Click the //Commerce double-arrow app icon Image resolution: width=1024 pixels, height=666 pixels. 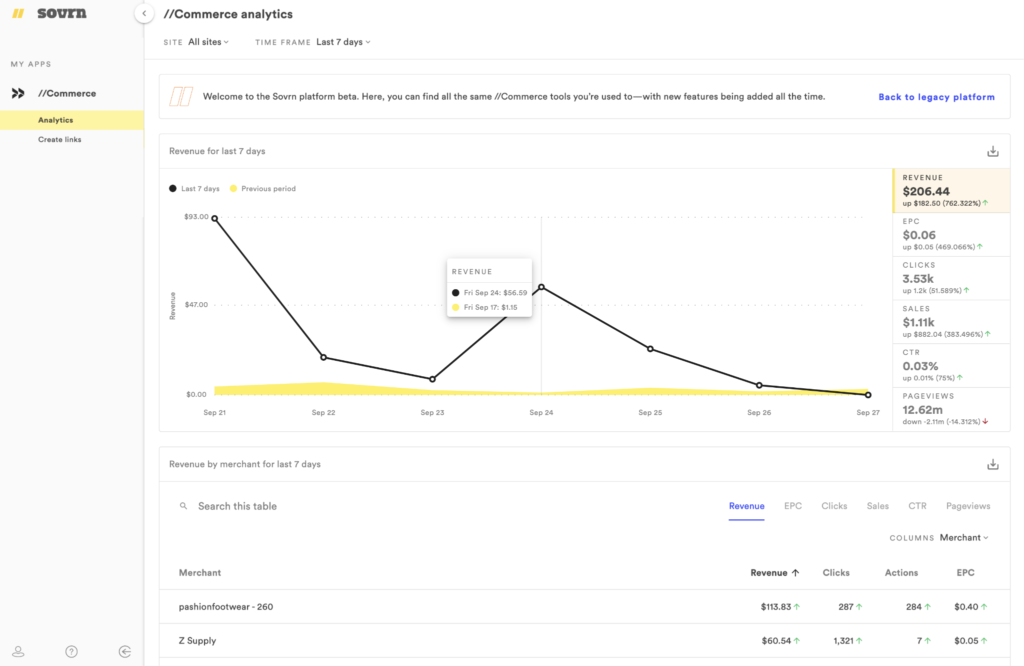tap(18, 93)
